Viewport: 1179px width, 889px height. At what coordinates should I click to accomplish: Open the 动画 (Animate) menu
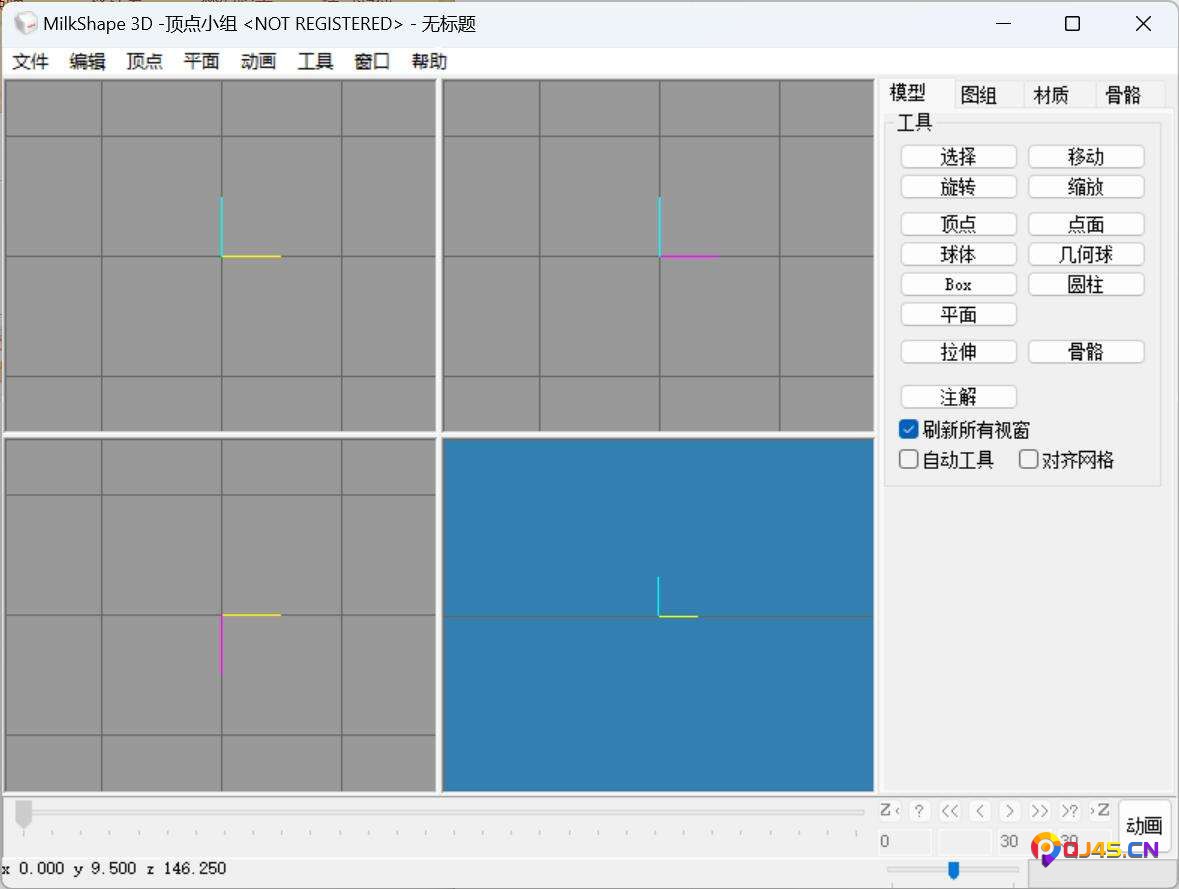tap(257, 61)
